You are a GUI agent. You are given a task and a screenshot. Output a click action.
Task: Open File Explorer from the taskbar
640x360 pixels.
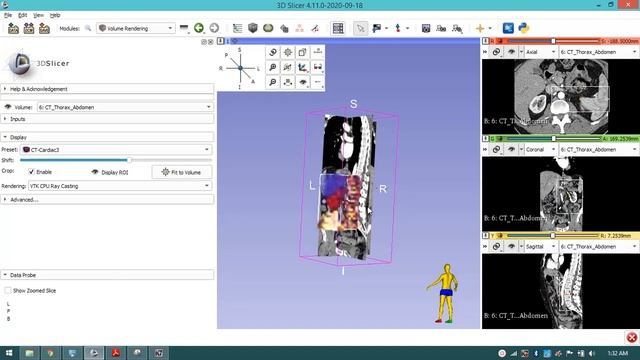(x=29, y=353)
